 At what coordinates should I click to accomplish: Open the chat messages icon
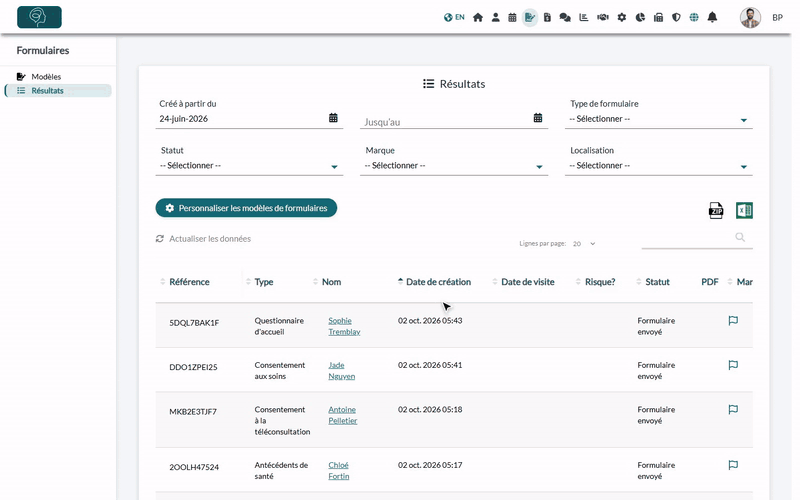click(565, 17)
